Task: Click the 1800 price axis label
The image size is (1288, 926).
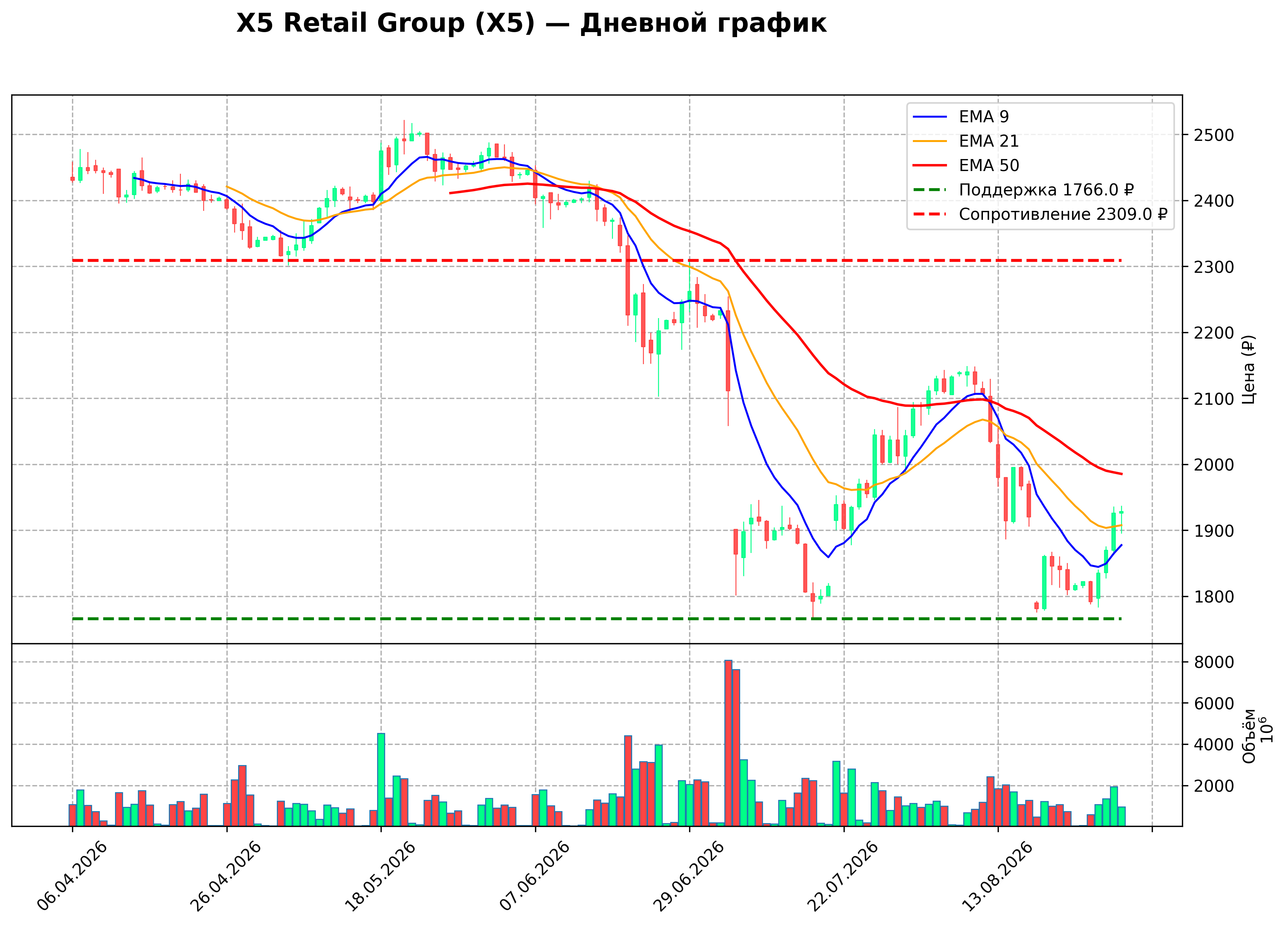Action: [1213, 597]
